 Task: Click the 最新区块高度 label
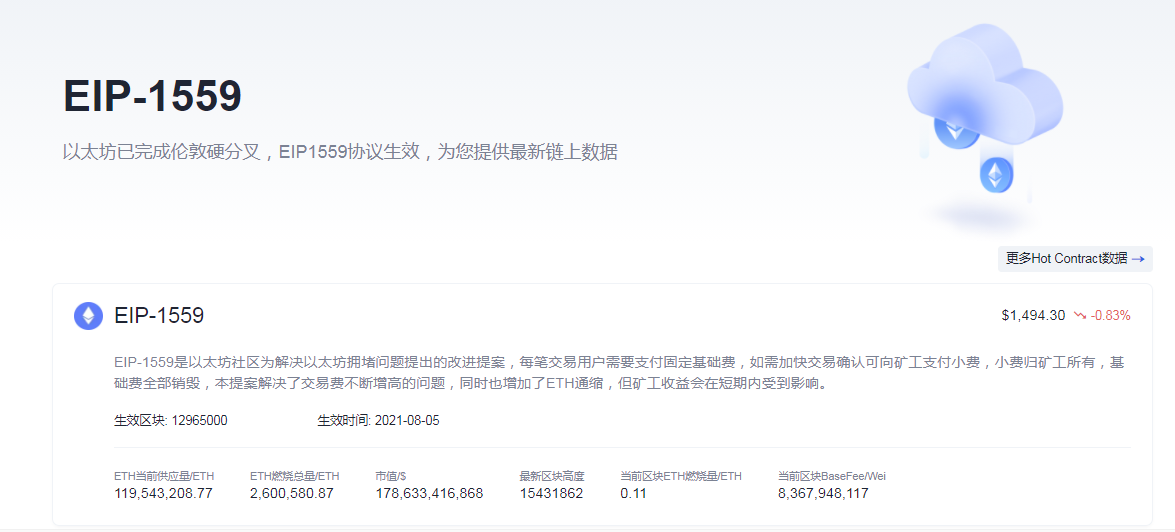(x=552, y=476)
